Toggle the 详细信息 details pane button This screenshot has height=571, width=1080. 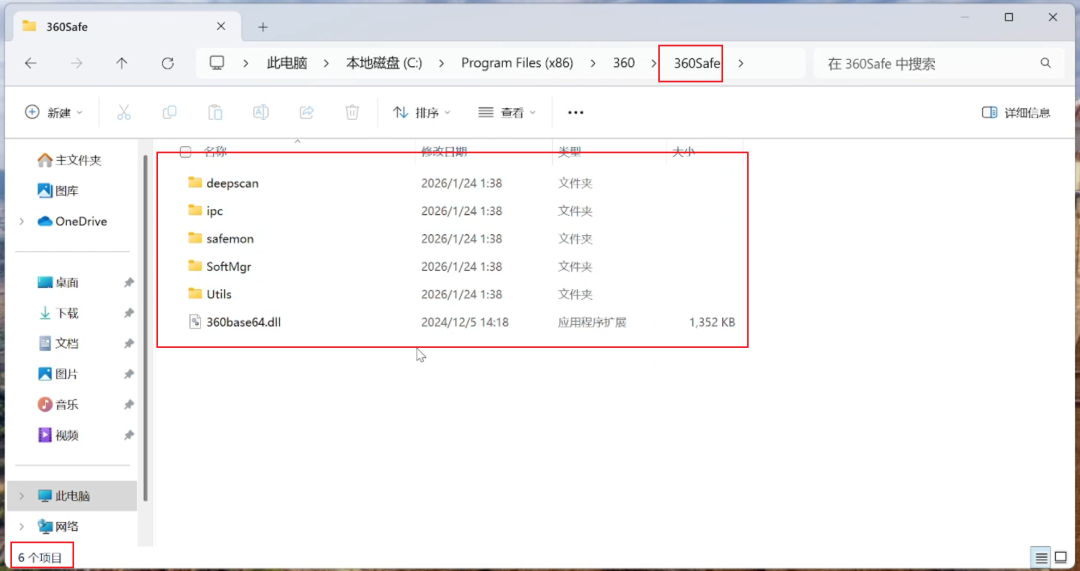(1017, 112)
